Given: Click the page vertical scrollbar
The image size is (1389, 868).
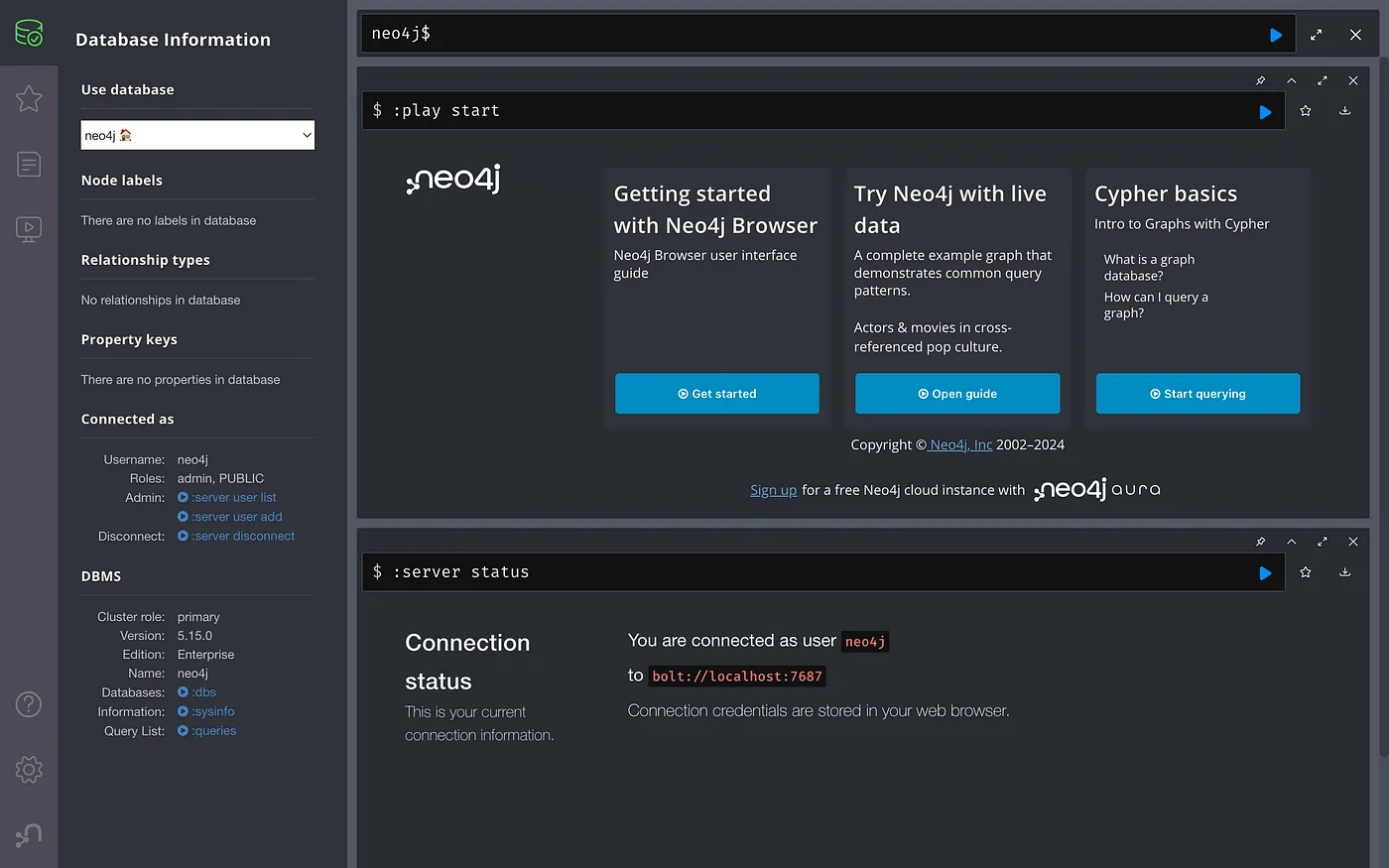Looking at the screenshot, I should point(1384,407).
